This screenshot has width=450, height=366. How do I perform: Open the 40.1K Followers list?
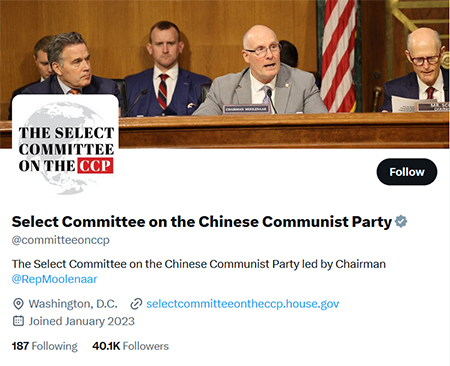point(131,346)
